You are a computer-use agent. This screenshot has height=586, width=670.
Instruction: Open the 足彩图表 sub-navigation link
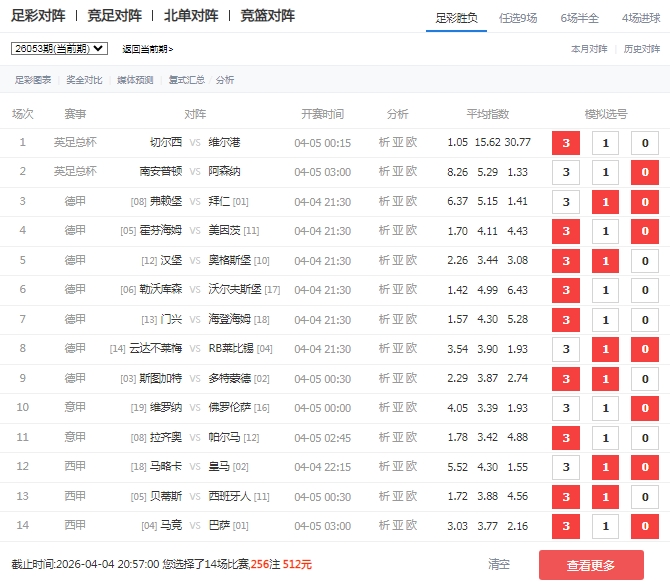point(33,80)
